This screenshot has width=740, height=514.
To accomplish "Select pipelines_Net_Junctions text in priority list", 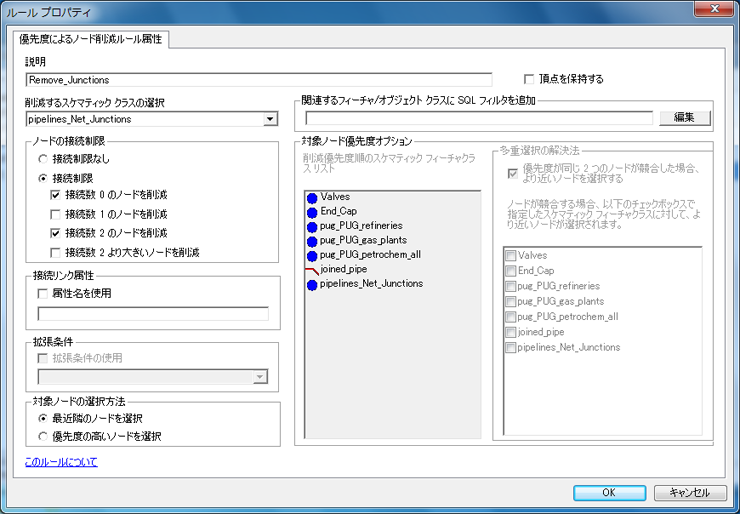I will pyautogui.click(x=371, y=283).
